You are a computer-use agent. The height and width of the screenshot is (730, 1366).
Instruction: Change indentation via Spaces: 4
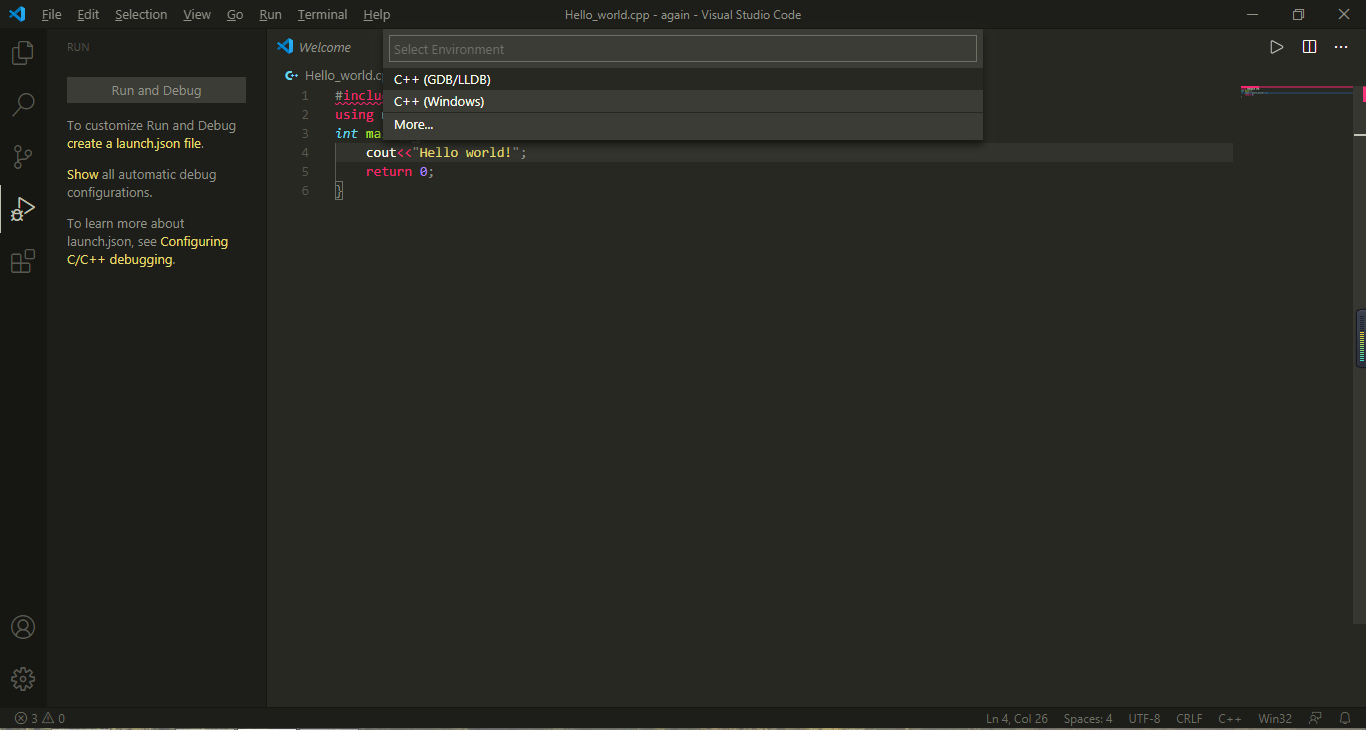[x=1088, y=718]
